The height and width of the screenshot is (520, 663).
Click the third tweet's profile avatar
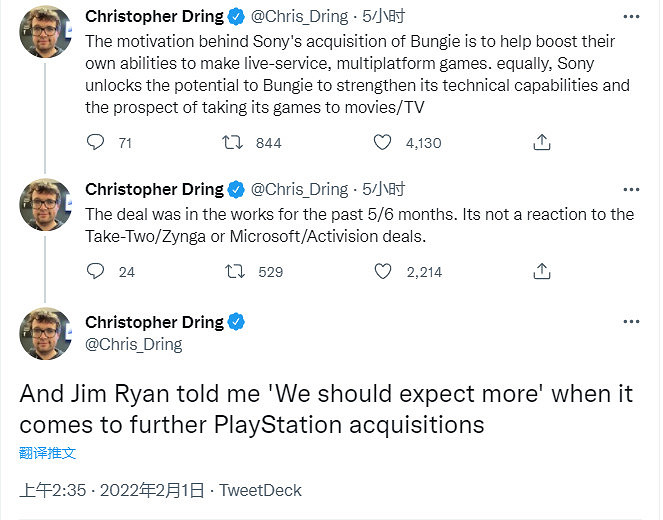(x=45, y=334)
